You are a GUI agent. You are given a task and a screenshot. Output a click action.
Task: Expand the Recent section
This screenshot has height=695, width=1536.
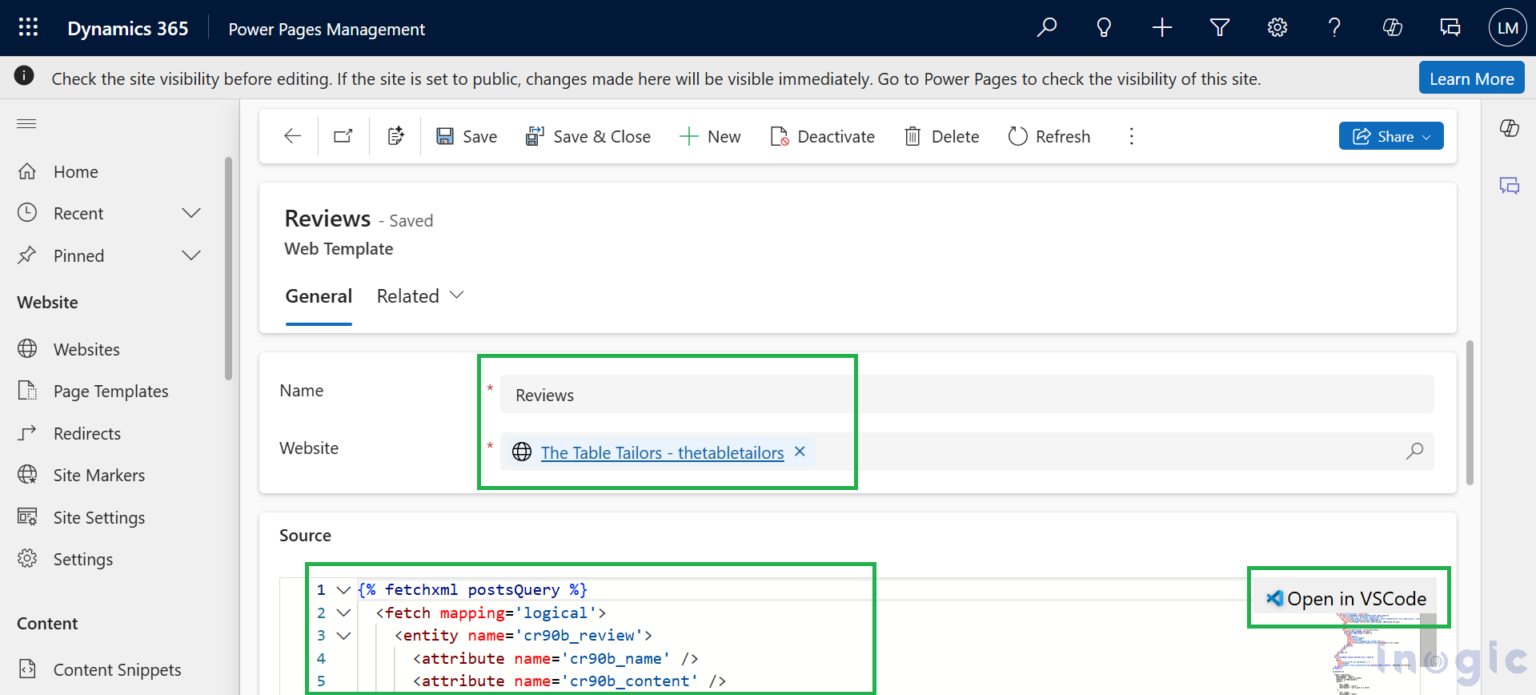[191, 213]
